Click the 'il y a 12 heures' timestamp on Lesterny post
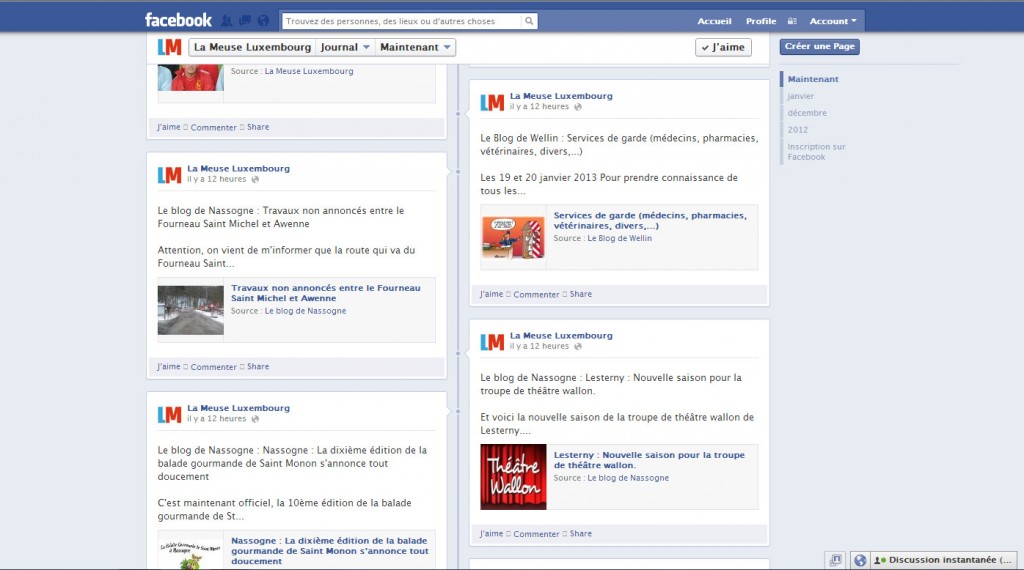Screen dimensions: 1024x570 click(539, 346)
